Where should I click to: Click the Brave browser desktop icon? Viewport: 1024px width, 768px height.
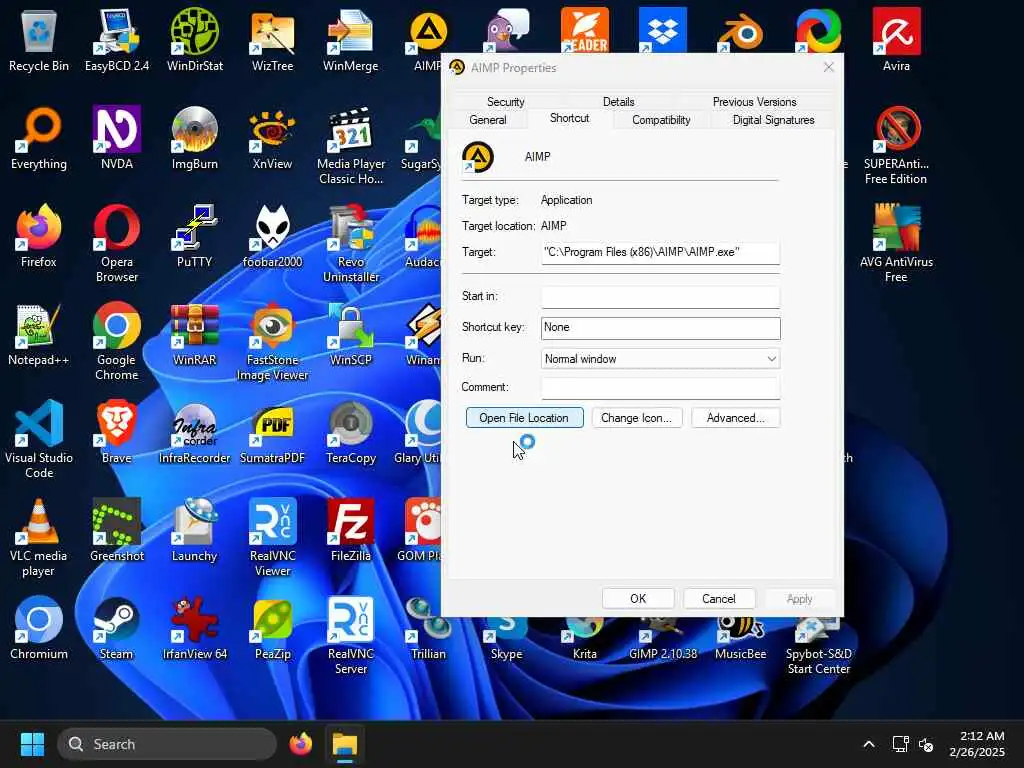tap(117, 432)
